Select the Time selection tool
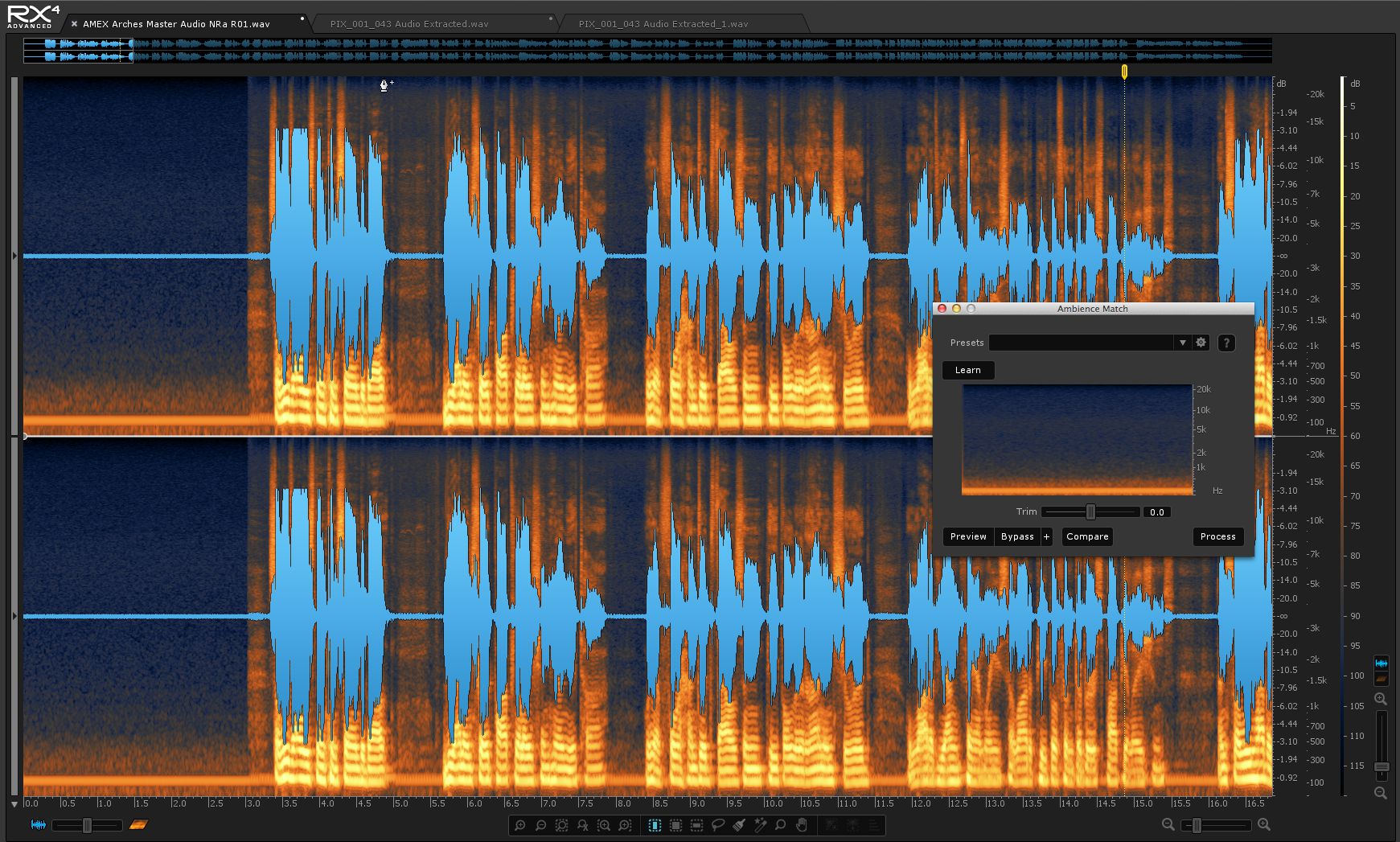This screenshot has height=842, width=1400. (655, 825)
